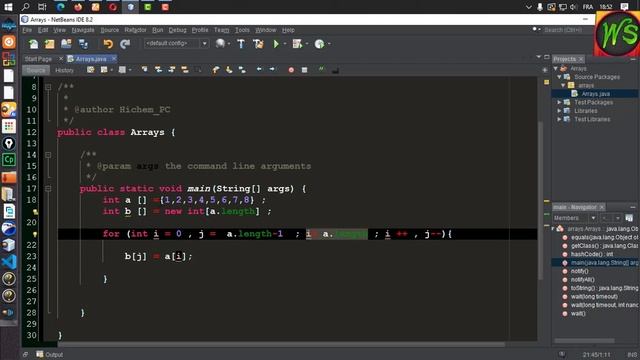Click the editor horizontal scrollbar

(282, 344)
